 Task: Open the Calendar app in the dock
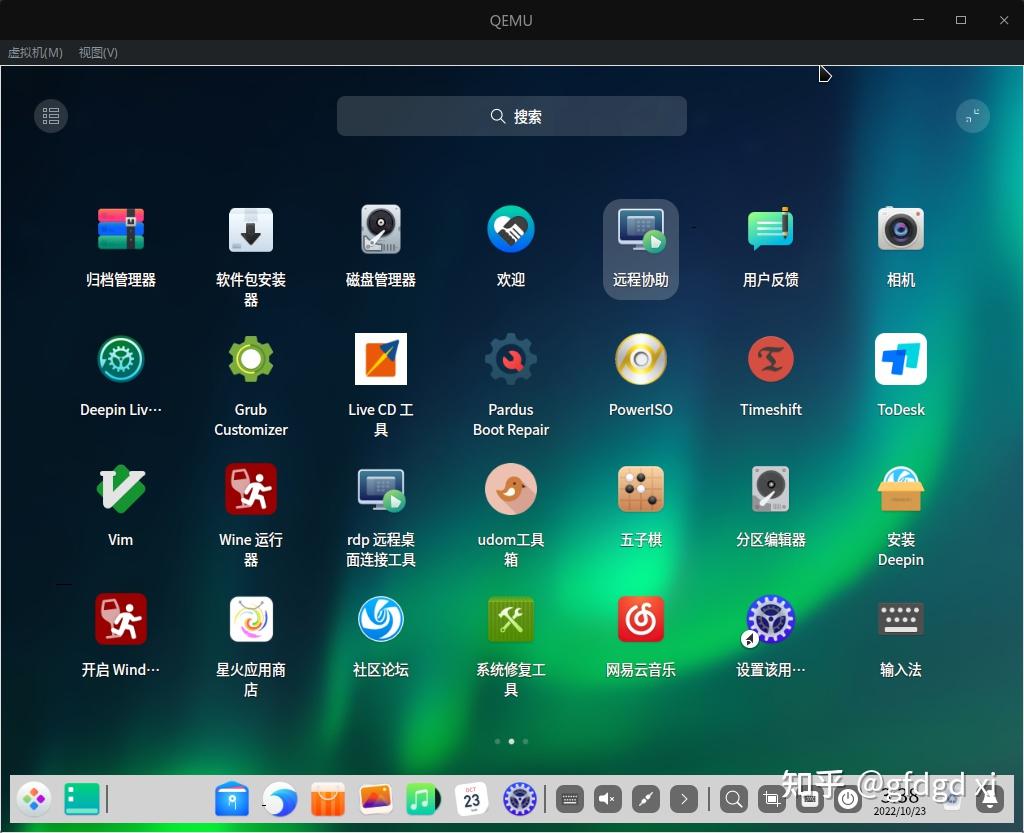coord(470,799)
